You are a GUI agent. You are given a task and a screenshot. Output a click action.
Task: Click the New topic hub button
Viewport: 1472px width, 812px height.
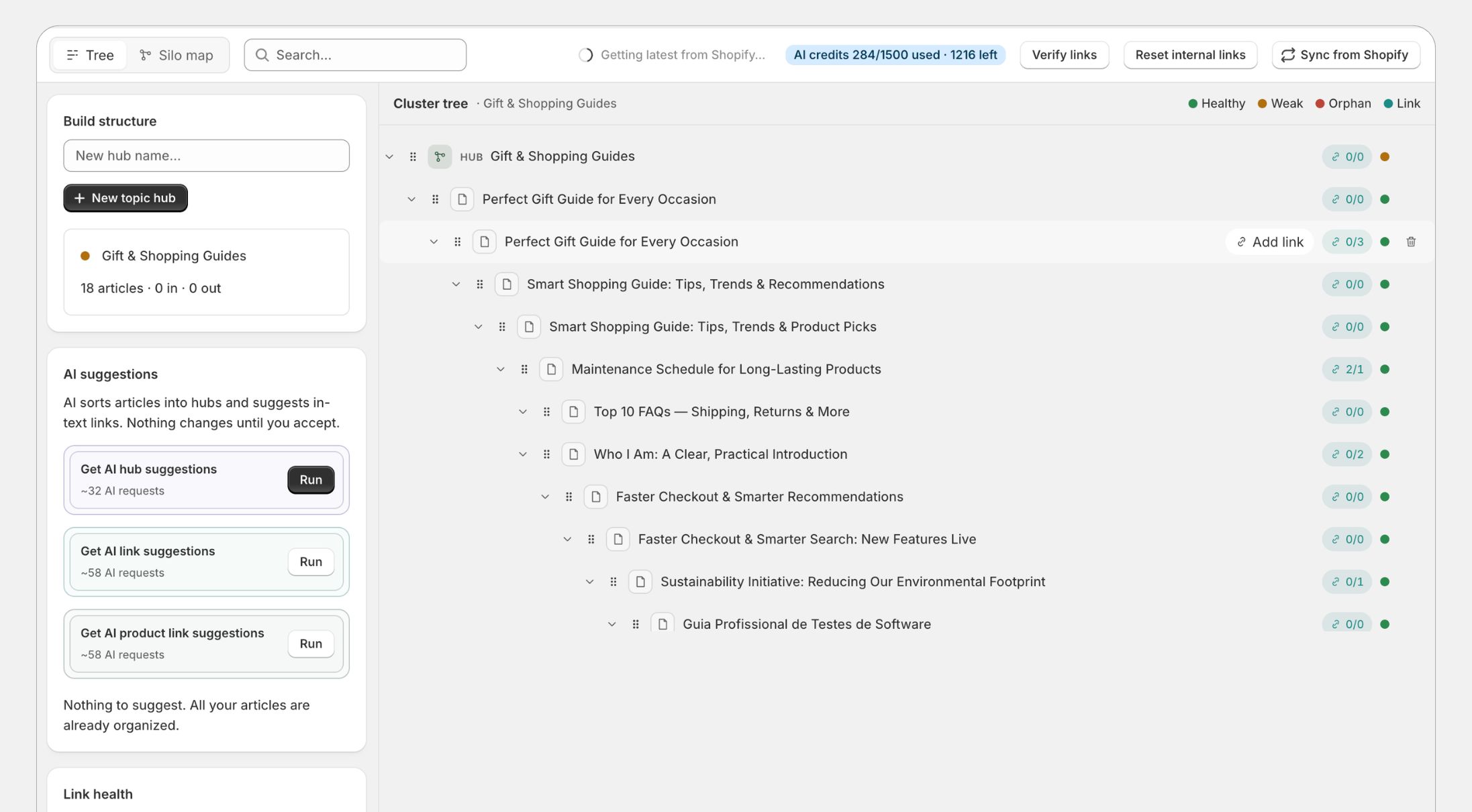(126, 198)
